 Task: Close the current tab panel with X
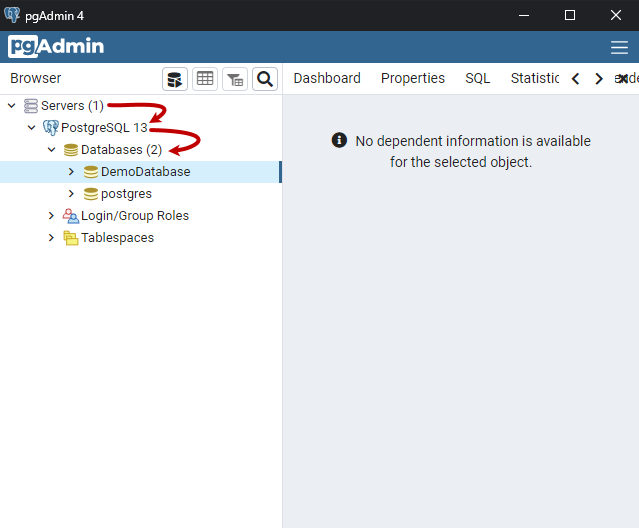pos(622,79)
